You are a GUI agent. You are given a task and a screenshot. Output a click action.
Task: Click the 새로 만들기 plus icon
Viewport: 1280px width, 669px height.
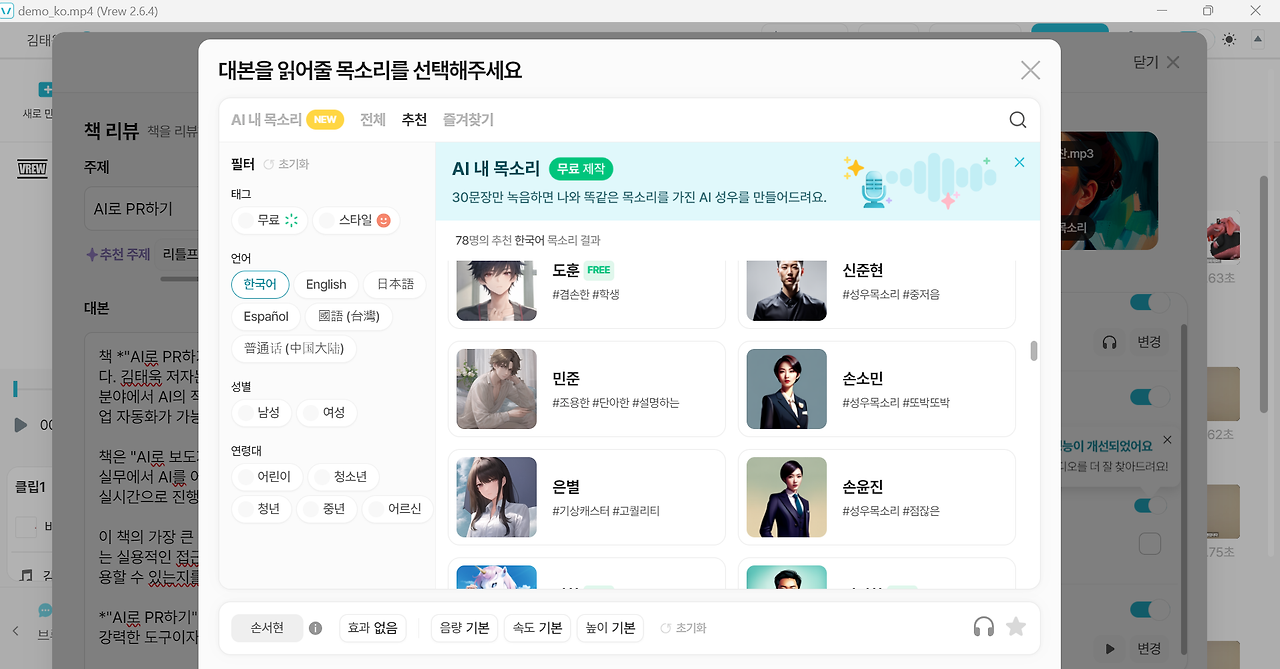[x=45, y=90]
